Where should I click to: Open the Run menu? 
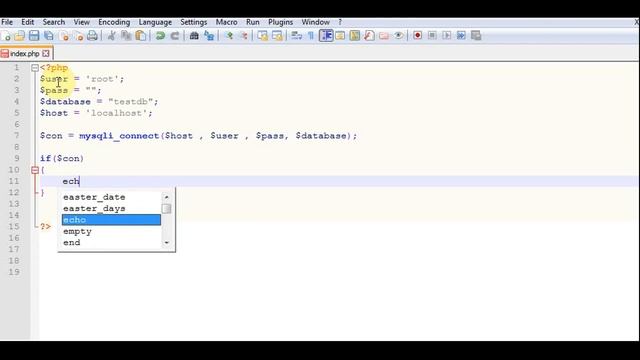pyautogui.click(x=253, y=22)
